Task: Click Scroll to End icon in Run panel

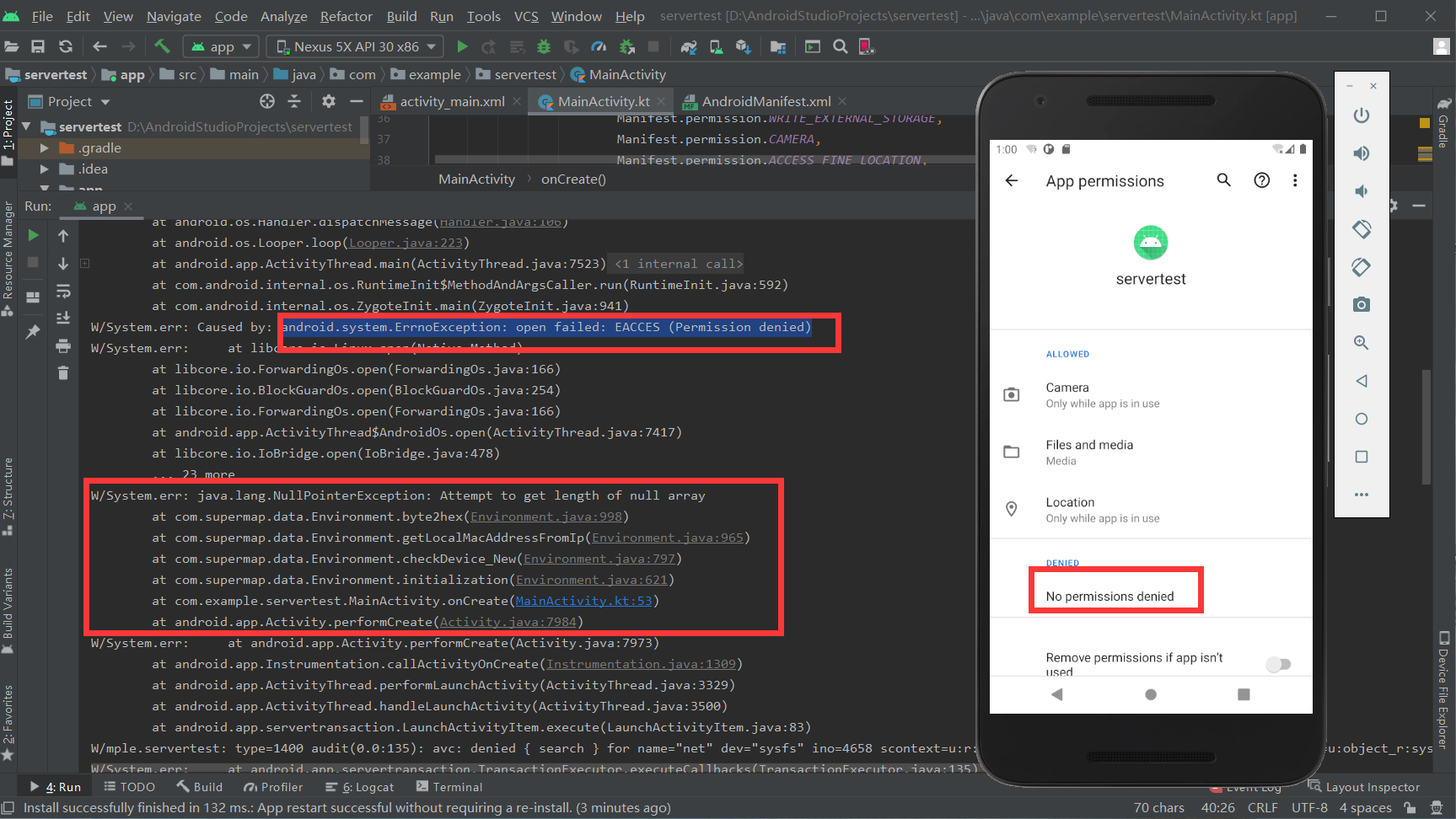Action: (x=63, y=318)
